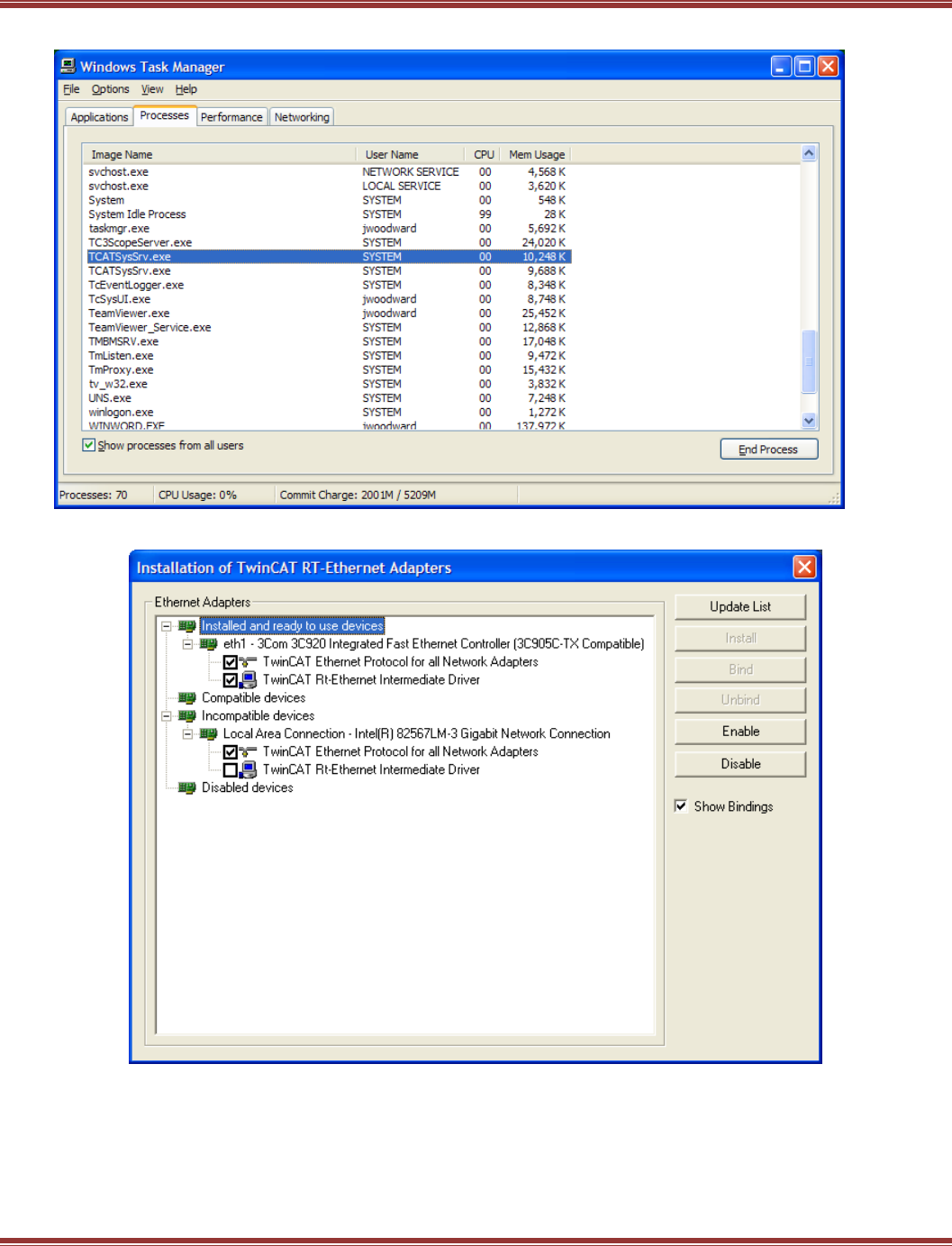This screenshot has height=1246, width=952.
Task: Sort by Mem Usage column header
Action: coord(536,154)
